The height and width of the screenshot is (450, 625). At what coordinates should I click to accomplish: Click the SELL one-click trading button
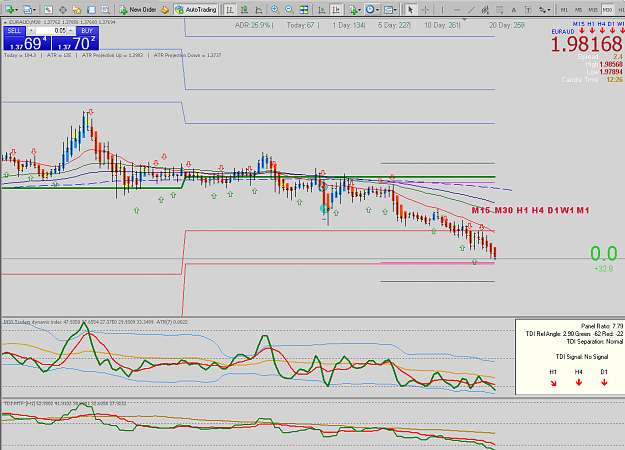pos(14,31)
